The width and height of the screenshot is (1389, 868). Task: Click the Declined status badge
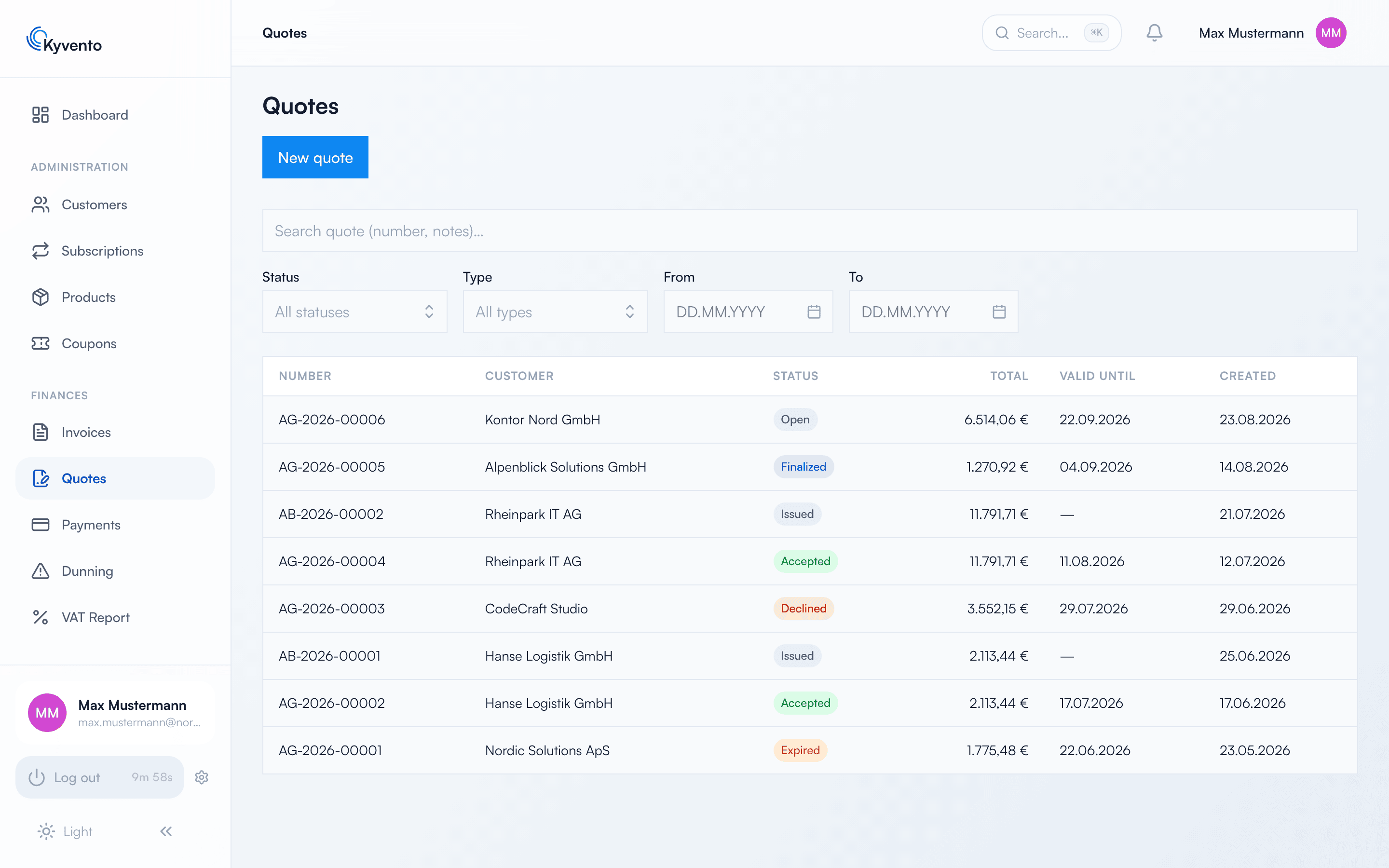click(x=803, y=609)
